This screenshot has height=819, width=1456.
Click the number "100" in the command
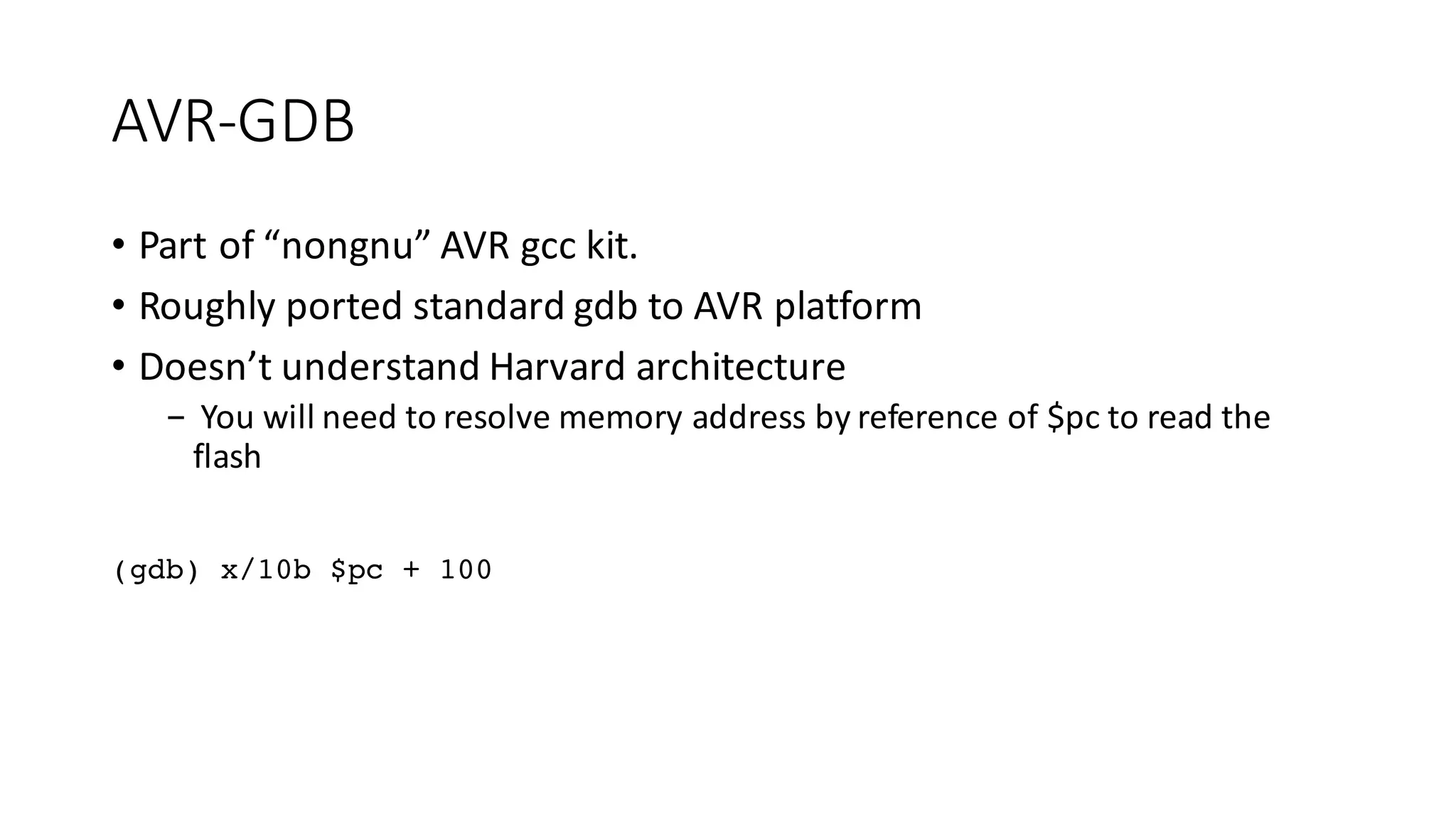(x=466, y=570)
